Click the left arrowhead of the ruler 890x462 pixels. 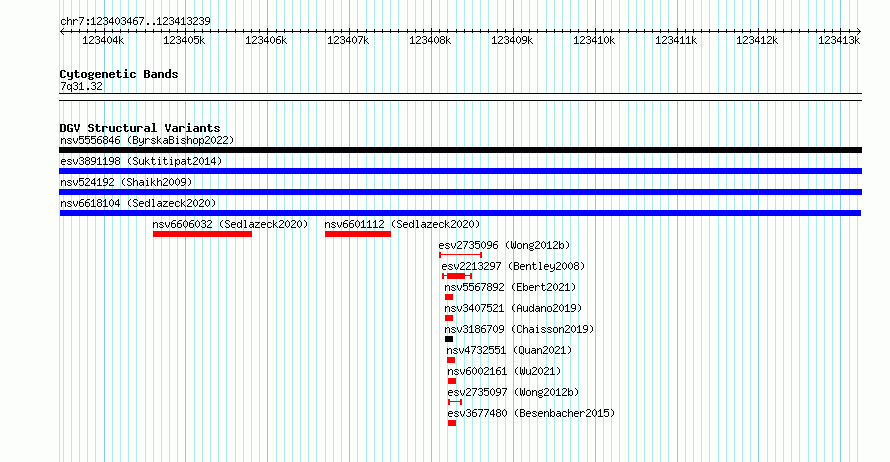coord(62,32)
